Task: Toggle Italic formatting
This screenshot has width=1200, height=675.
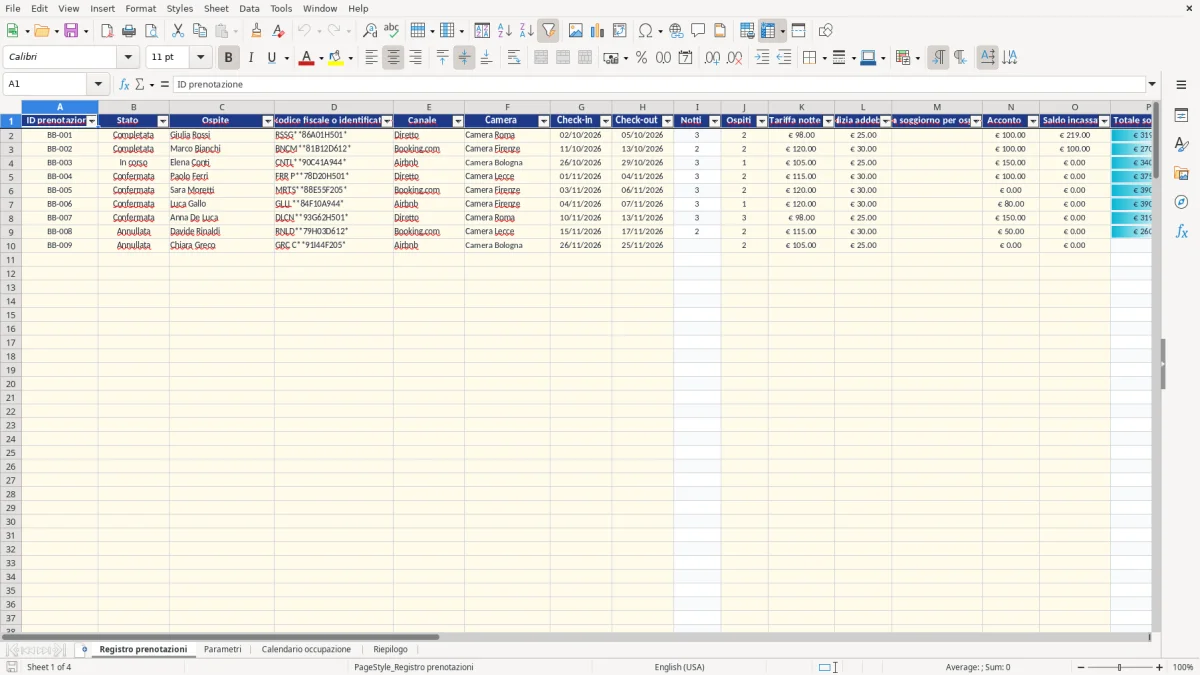Action: (251, 58)
